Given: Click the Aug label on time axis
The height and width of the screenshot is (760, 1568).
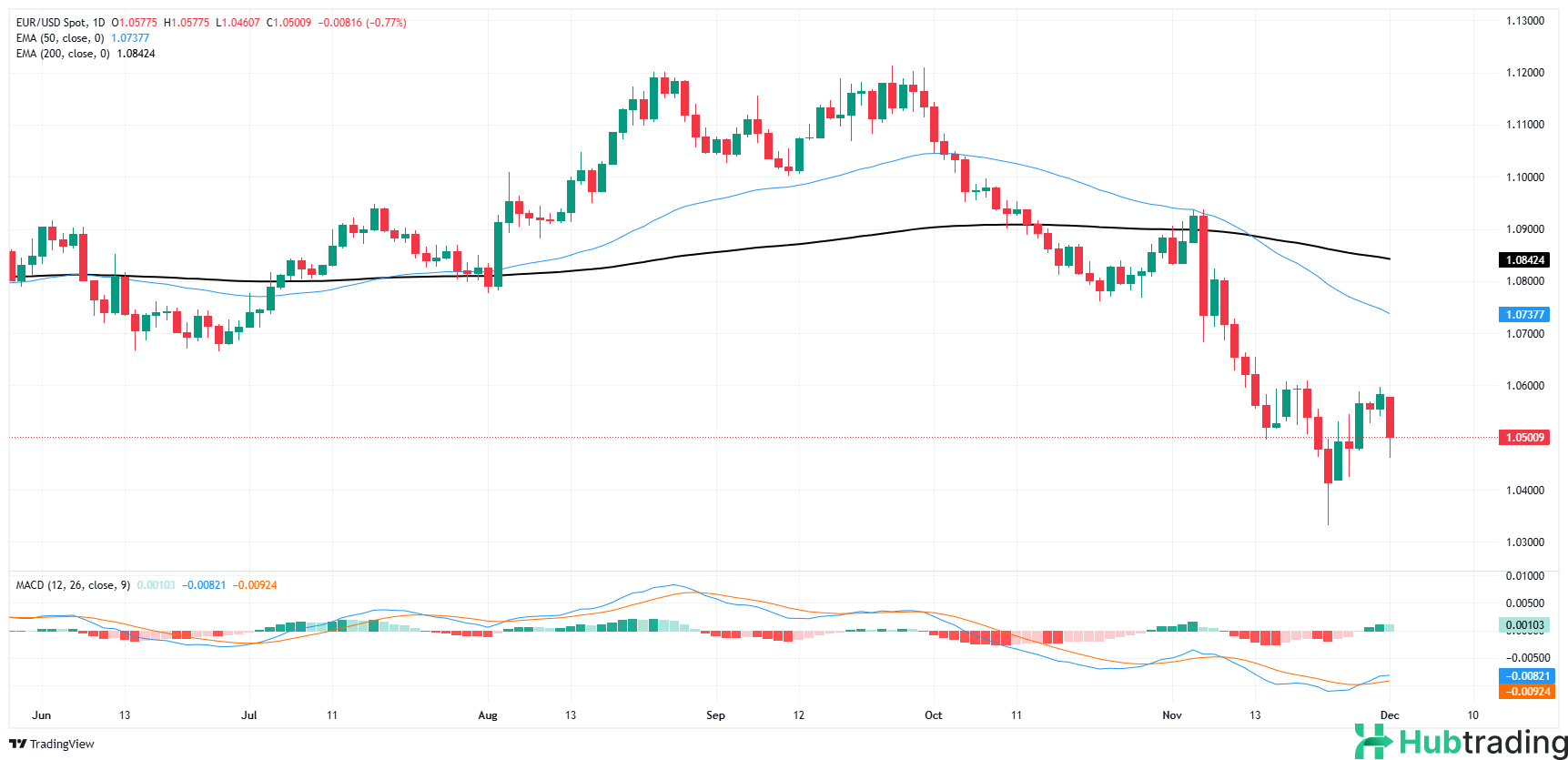Looking at the screenshot, I should (x=488, y=715).
